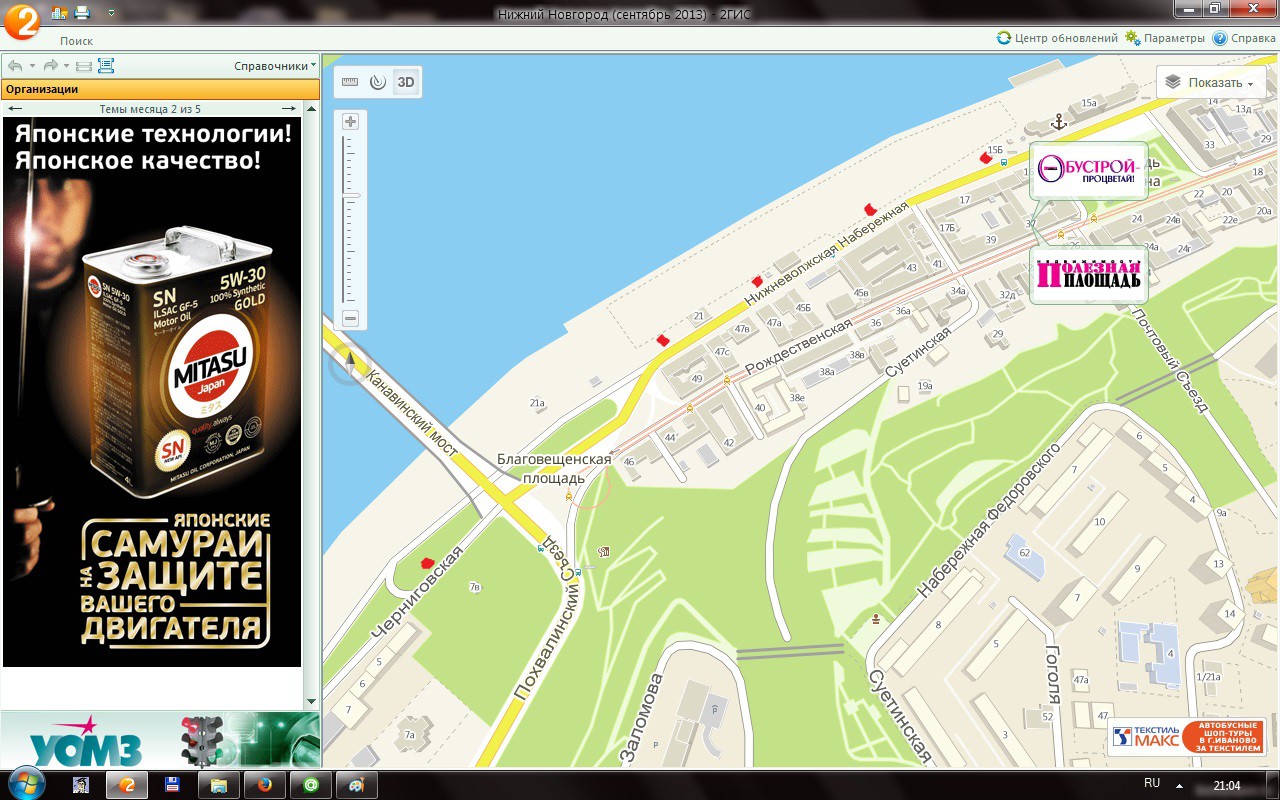Click the city buildings icon in quick access bar
Viewport: 1280px width, 800px height.
[59, 13]
